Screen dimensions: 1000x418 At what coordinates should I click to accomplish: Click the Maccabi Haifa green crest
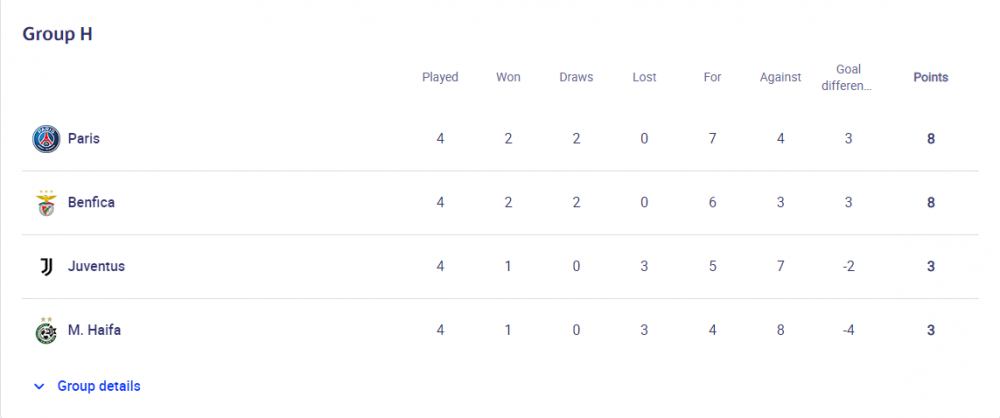(46, 330)
